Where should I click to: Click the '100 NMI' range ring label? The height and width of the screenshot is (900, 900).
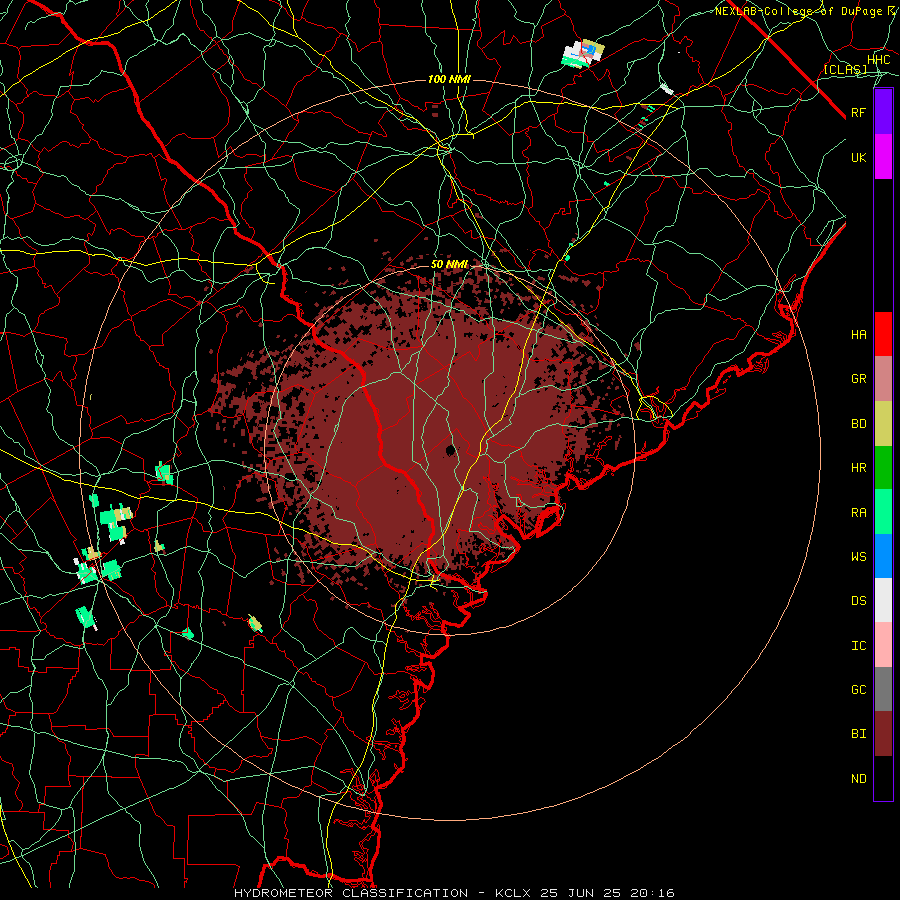(x=449, y=79)
